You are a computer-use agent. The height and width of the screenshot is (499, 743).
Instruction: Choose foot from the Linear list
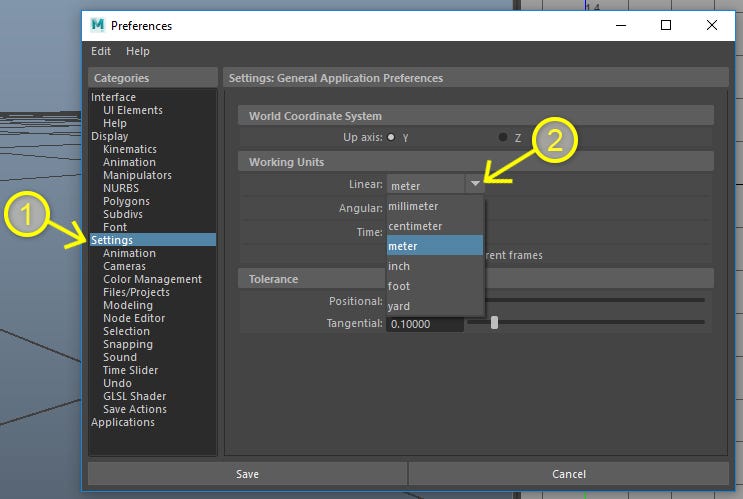tap(435, 286)
